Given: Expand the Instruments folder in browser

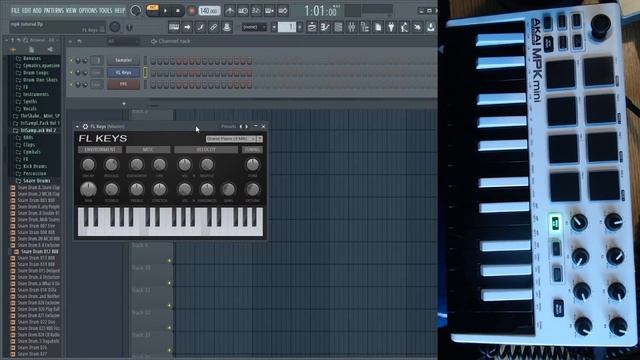Looking at the screenshot, I should [x=33, y=94].
